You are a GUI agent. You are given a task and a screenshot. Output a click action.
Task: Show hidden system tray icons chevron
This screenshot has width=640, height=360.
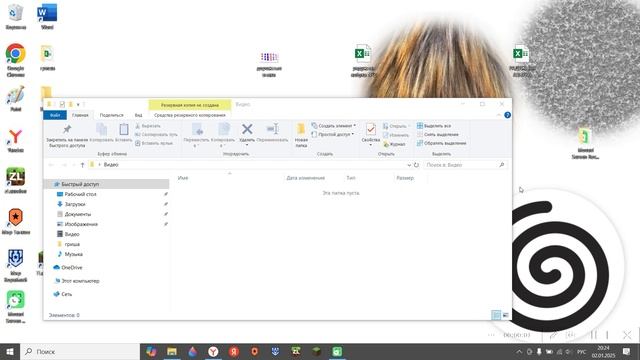click(519, 351)
